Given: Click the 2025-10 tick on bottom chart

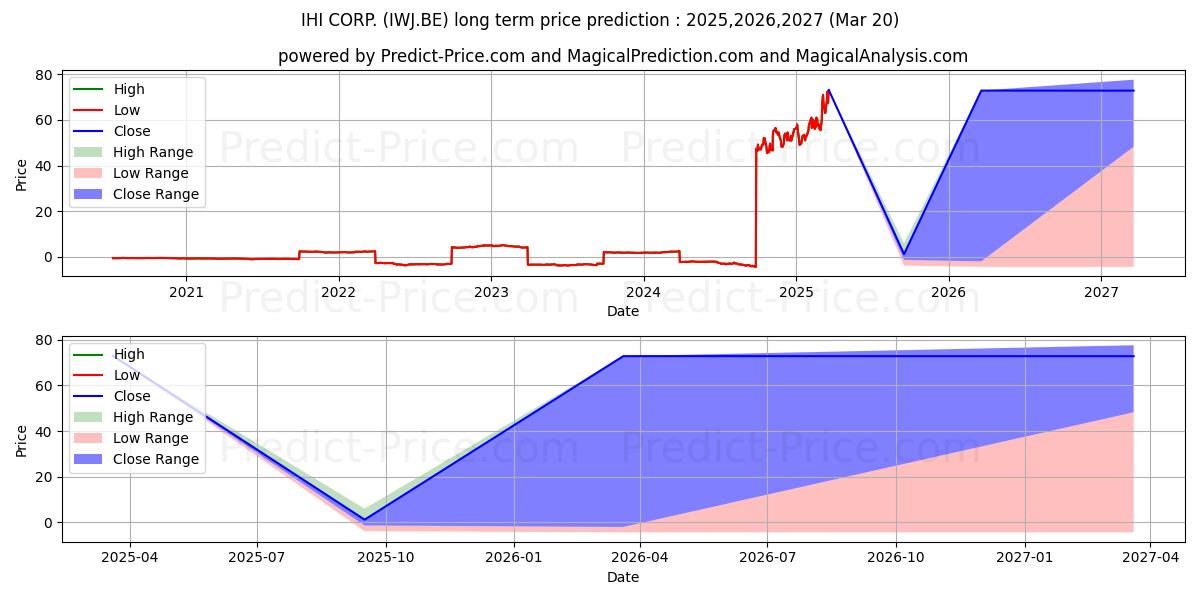Looking at the screenshot, I should pos(386,558).
